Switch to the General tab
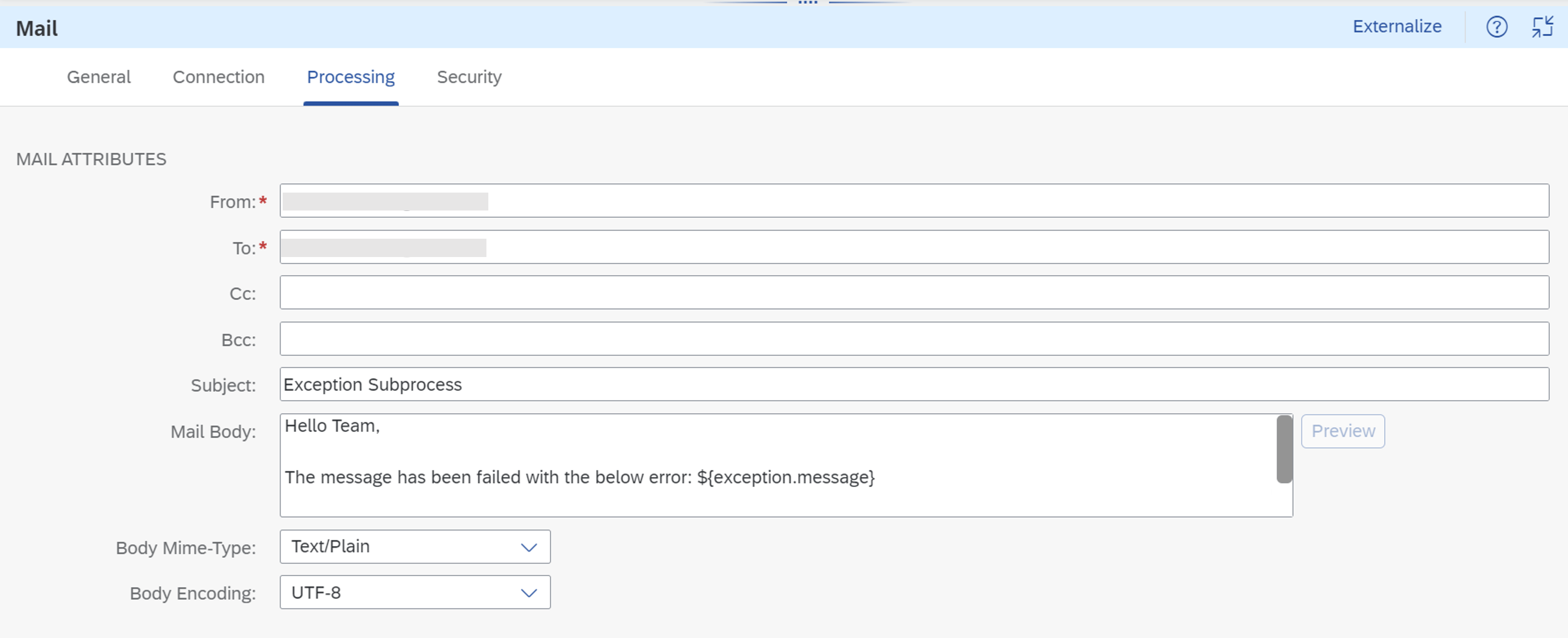 pos(98,77)
